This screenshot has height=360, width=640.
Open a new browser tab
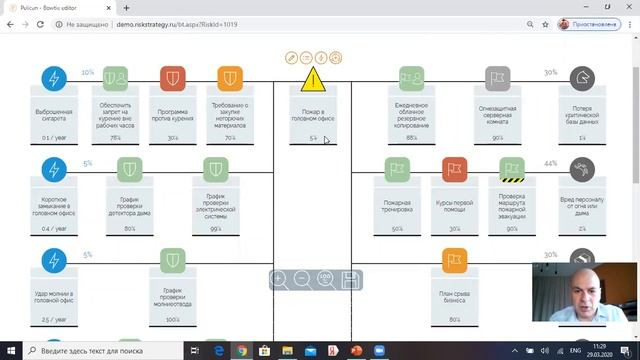[126, 8]
